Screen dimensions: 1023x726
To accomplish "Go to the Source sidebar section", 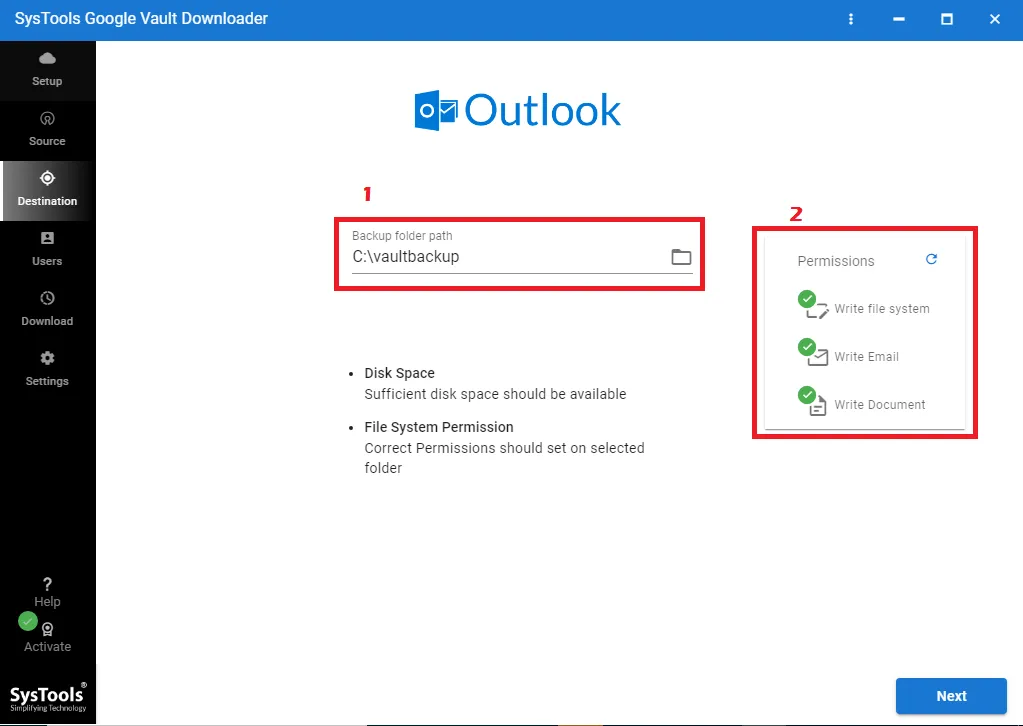I will coord(47,130).
